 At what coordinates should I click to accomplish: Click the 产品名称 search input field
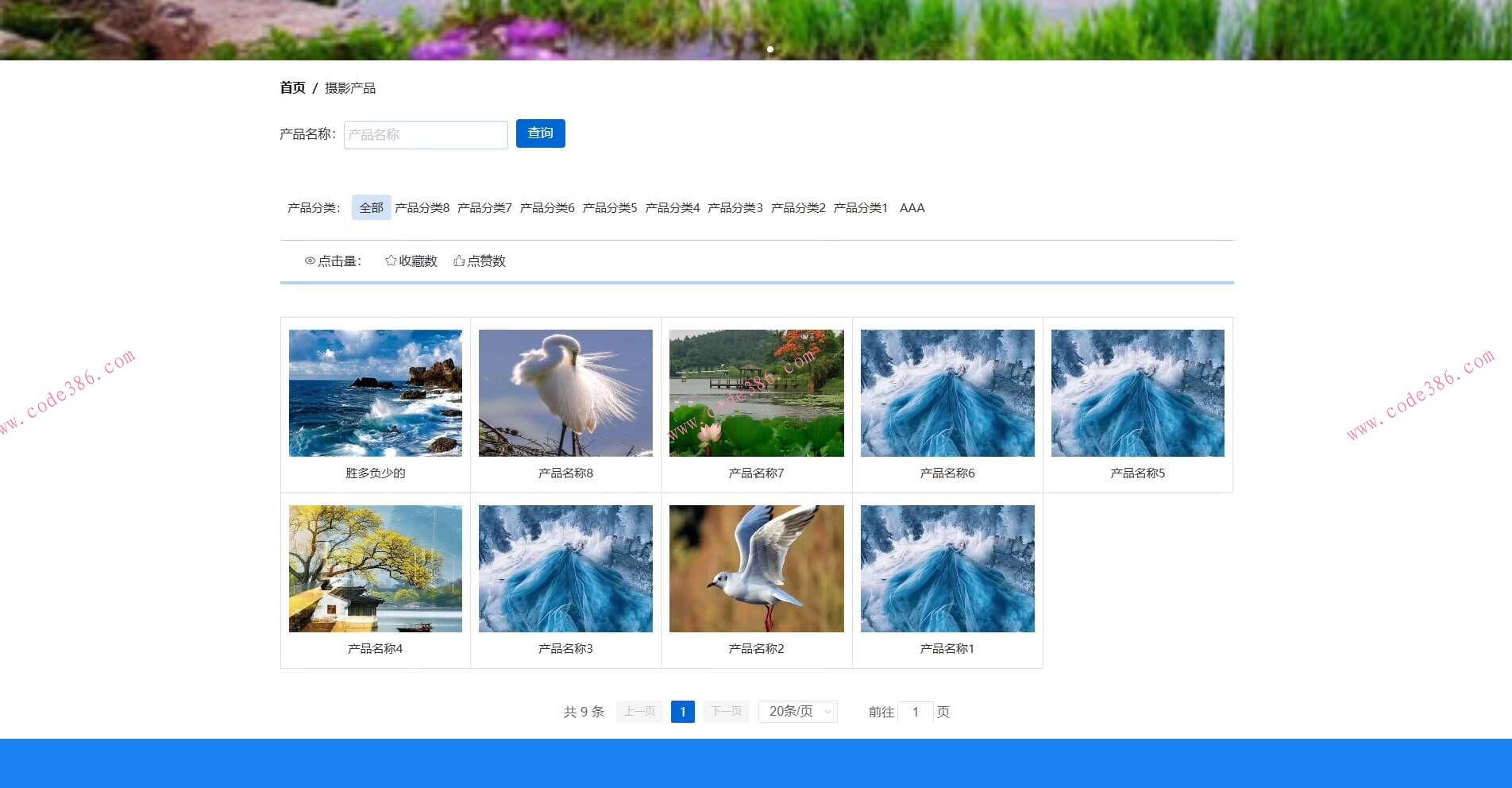click(x=426, y=135)
